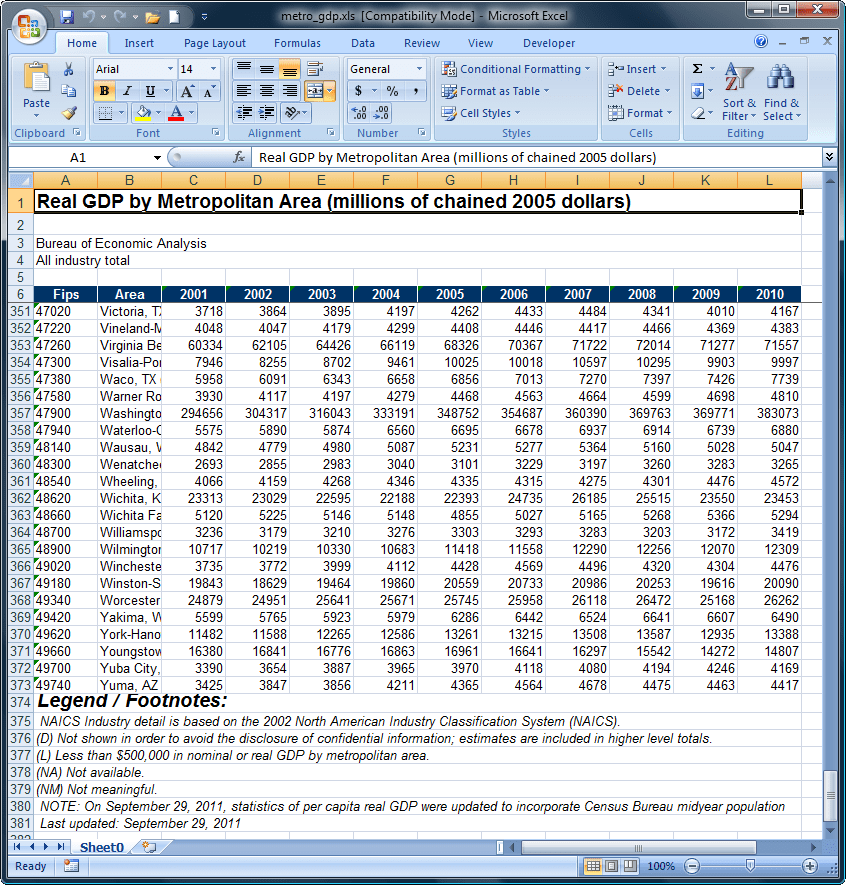This screenshot has width=846, height=885.
Task: Open Sort & Filter in Editing group
Action: [x=738, y=94]
